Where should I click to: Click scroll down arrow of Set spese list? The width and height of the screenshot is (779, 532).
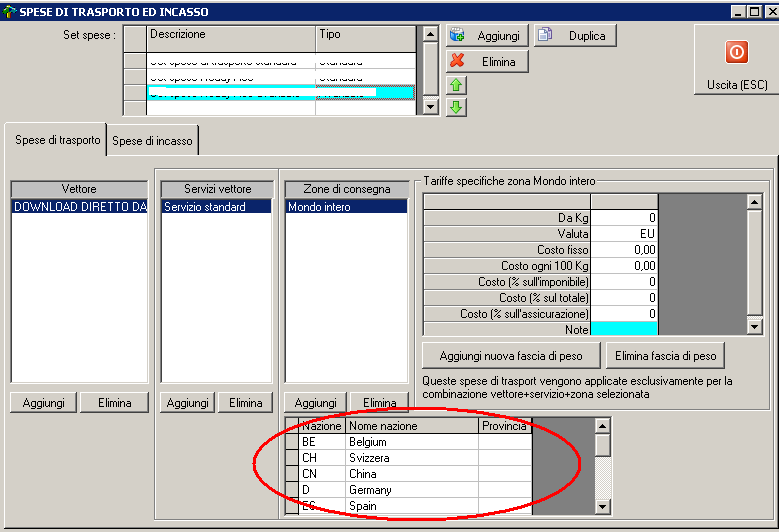point(430,106)
